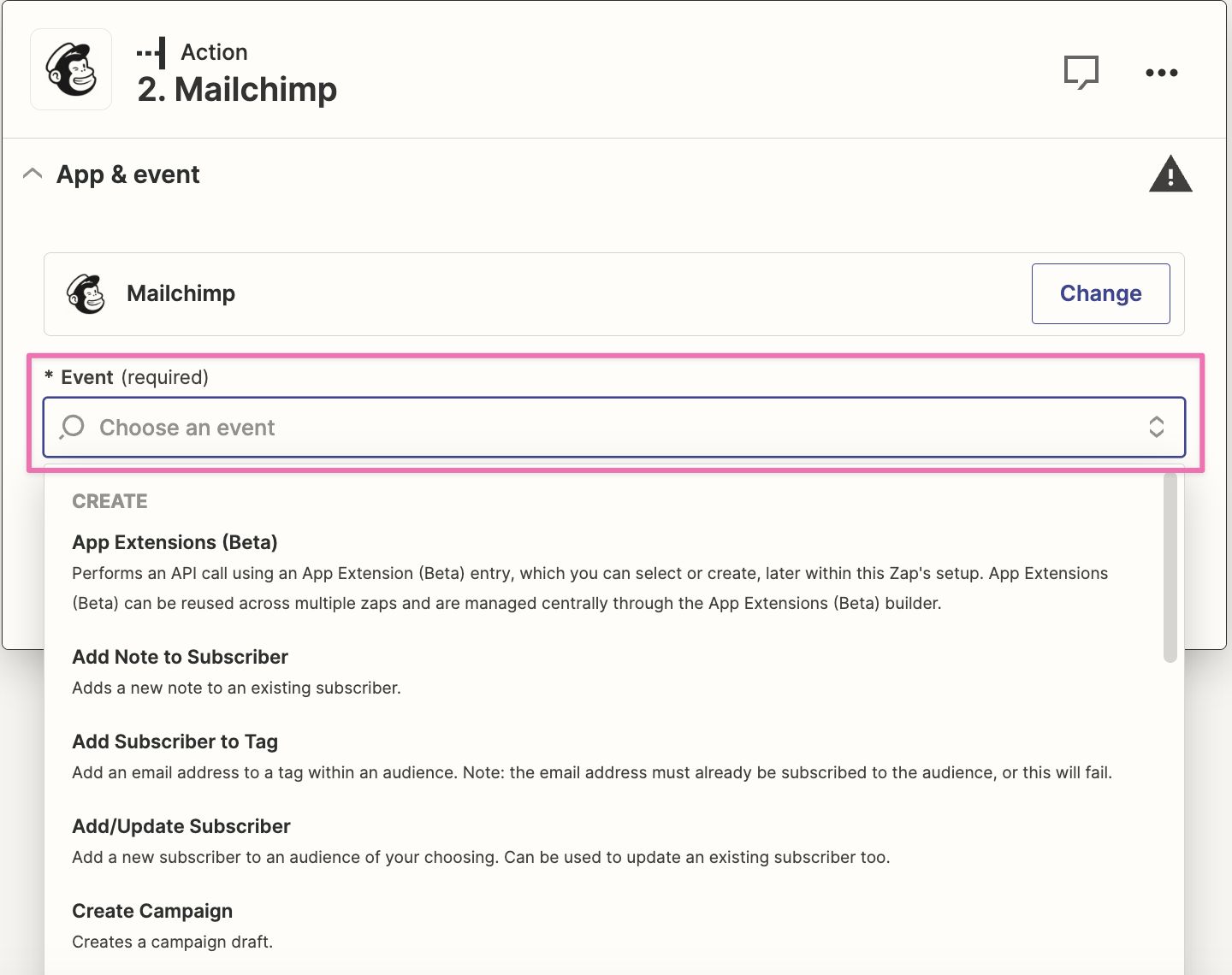The width and height of the screenshot is (1232, 975).
Task: Open the comment bubble icon
Action: click(x=1081, y=73)
